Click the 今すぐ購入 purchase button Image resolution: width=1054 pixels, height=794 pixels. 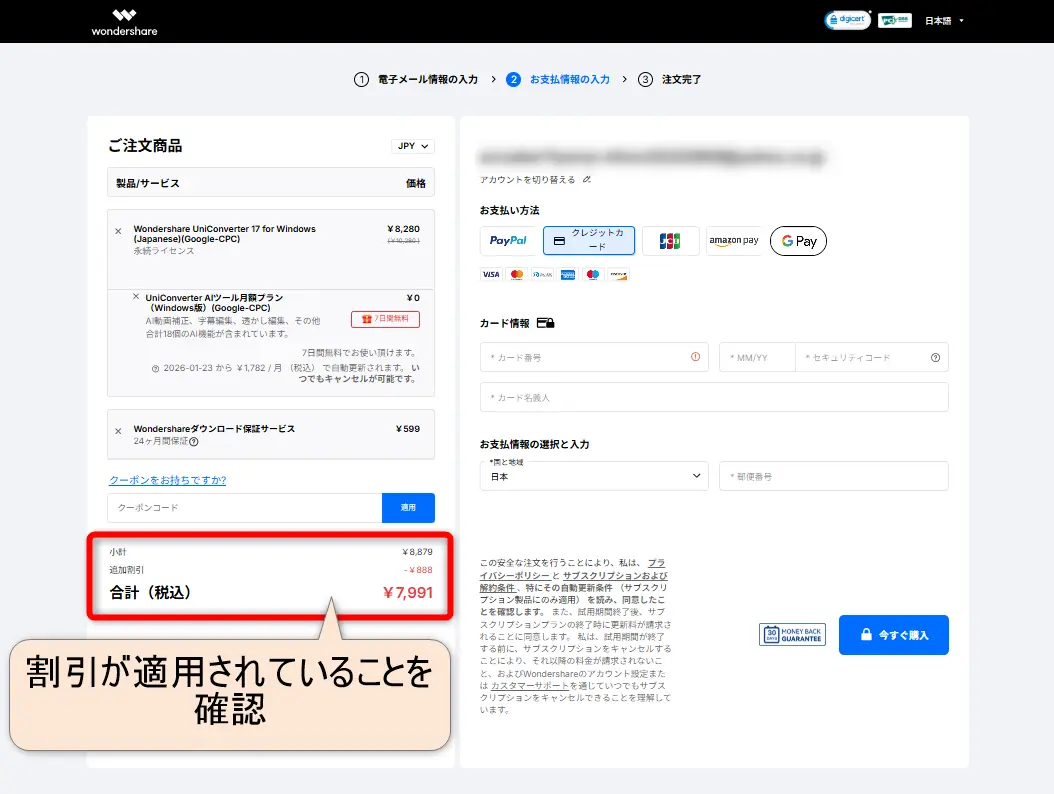893,635
